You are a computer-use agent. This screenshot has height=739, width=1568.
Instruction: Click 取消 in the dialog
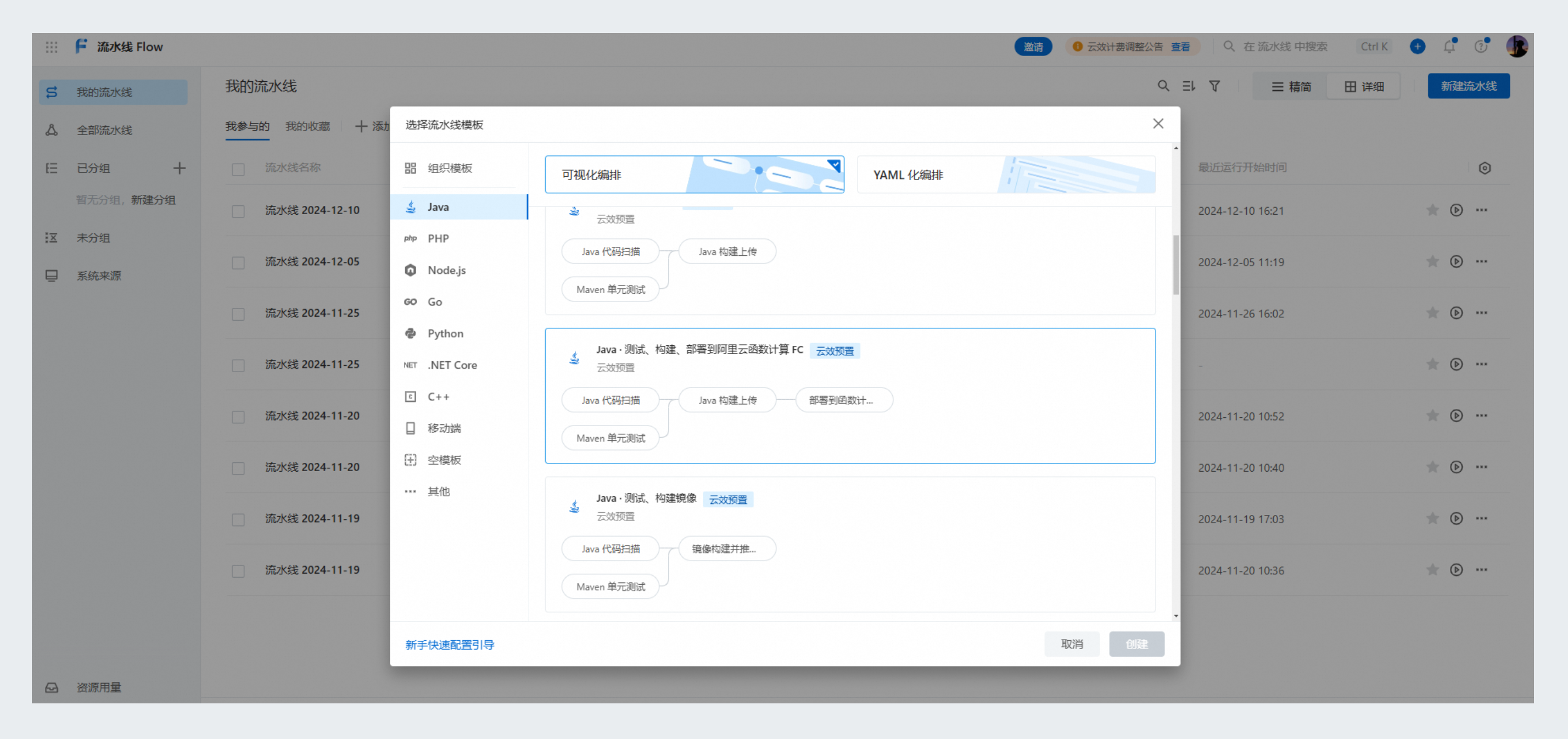[x=1071, y=643]
